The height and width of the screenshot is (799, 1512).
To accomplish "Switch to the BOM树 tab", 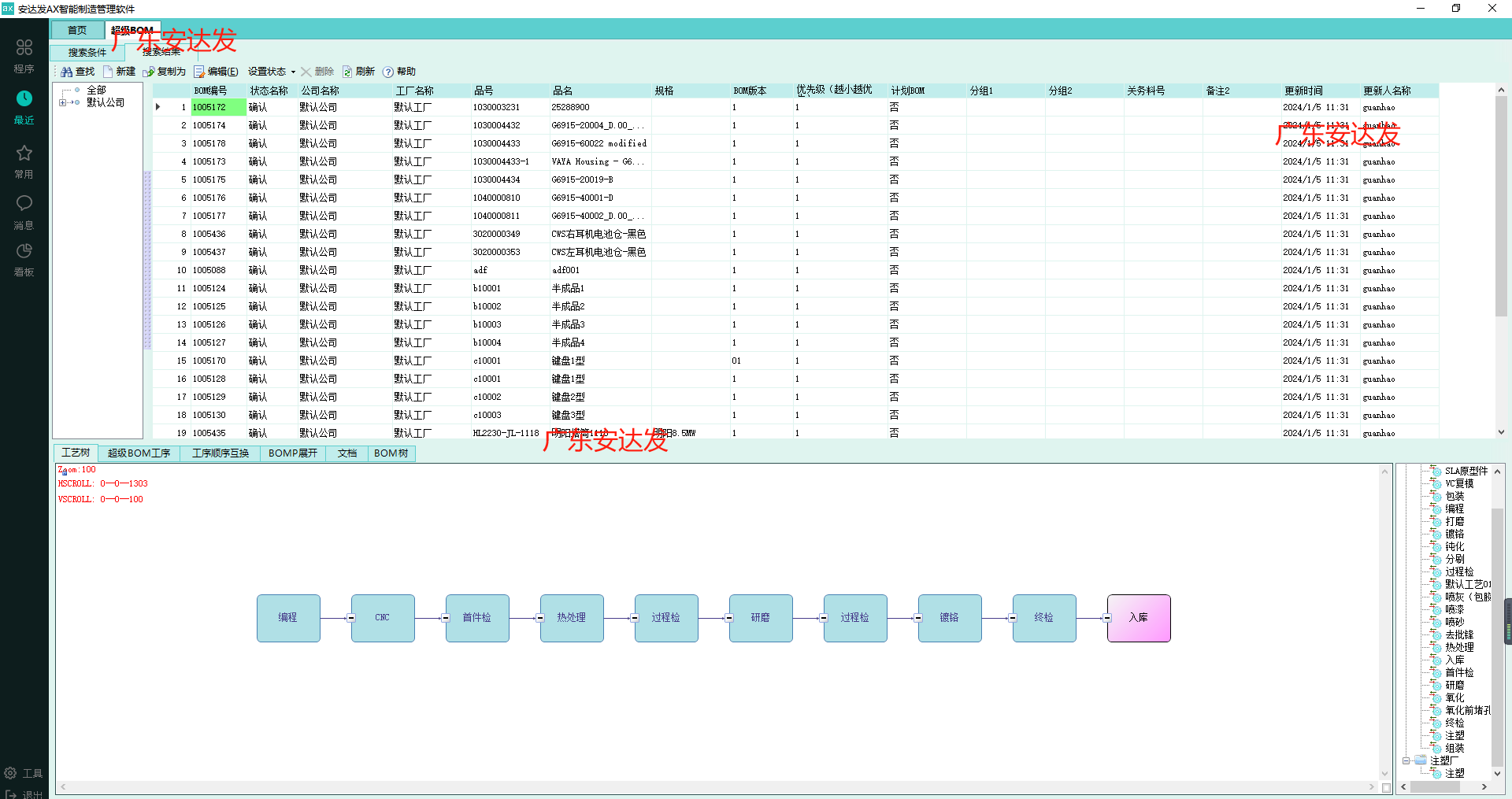I will [x=391, y=453].
